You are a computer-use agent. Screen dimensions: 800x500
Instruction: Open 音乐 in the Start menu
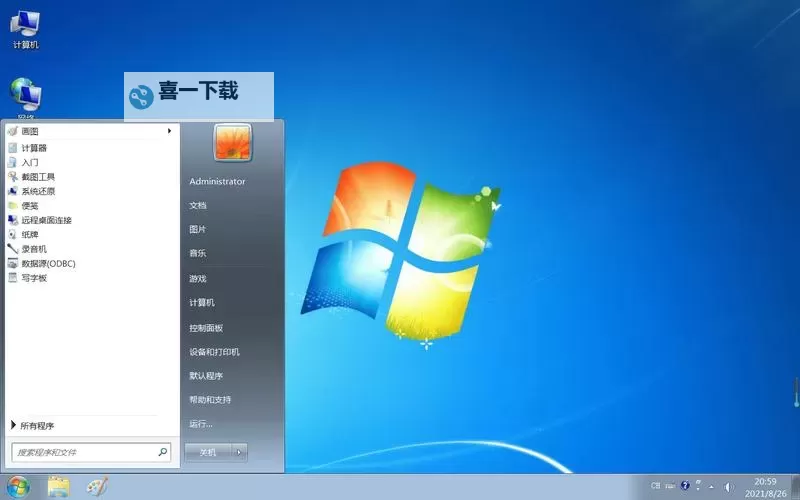[198, 253]
